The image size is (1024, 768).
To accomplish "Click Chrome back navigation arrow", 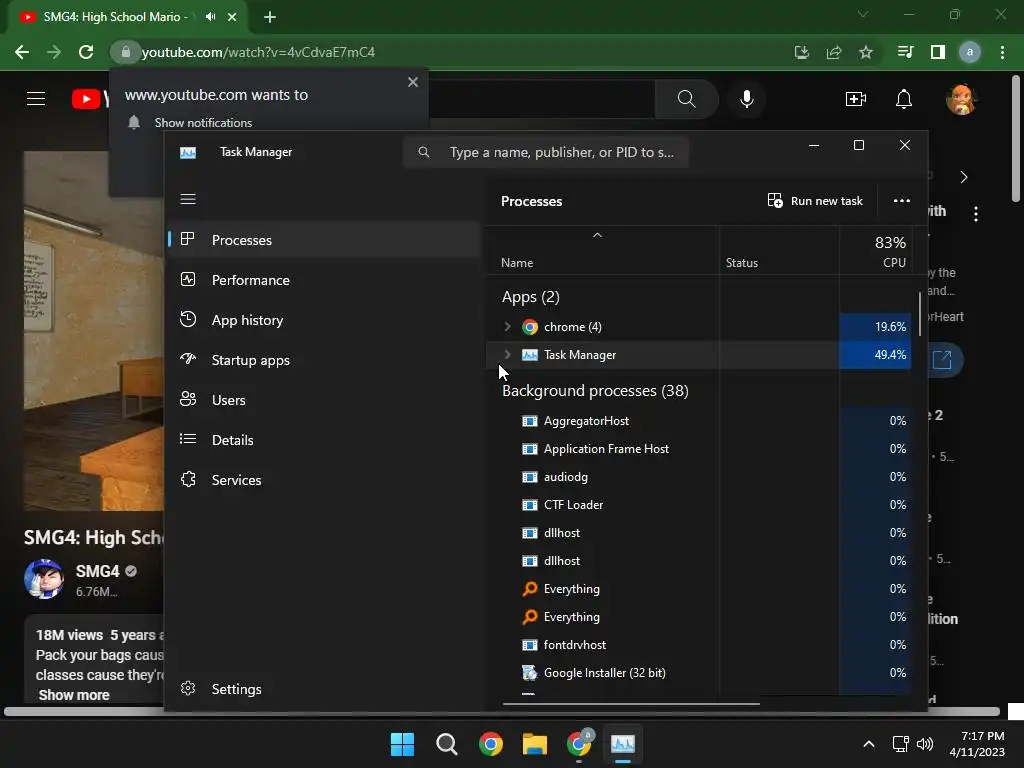I will (22, 52).
